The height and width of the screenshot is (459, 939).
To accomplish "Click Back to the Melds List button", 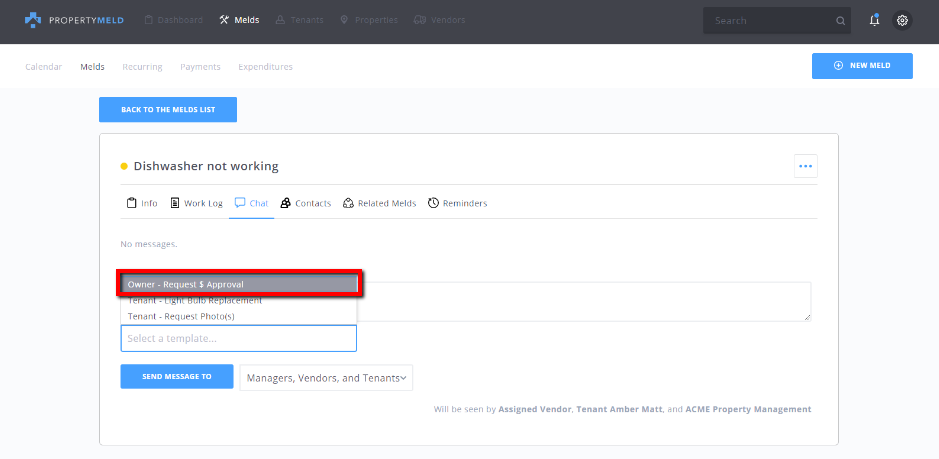I will pyautogui.click(x=168, y=110).
